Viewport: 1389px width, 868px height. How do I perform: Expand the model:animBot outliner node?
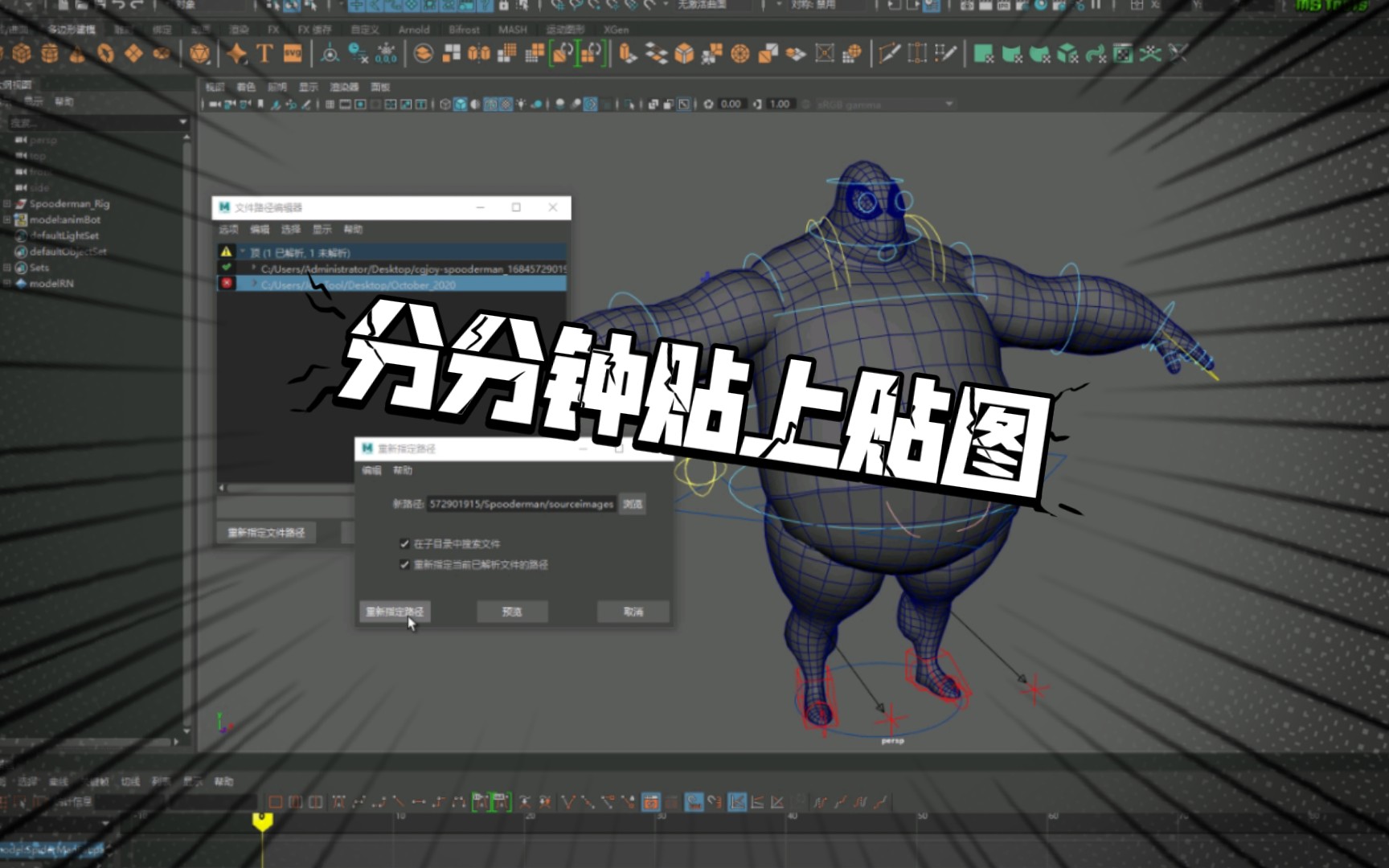click(7, 219)
